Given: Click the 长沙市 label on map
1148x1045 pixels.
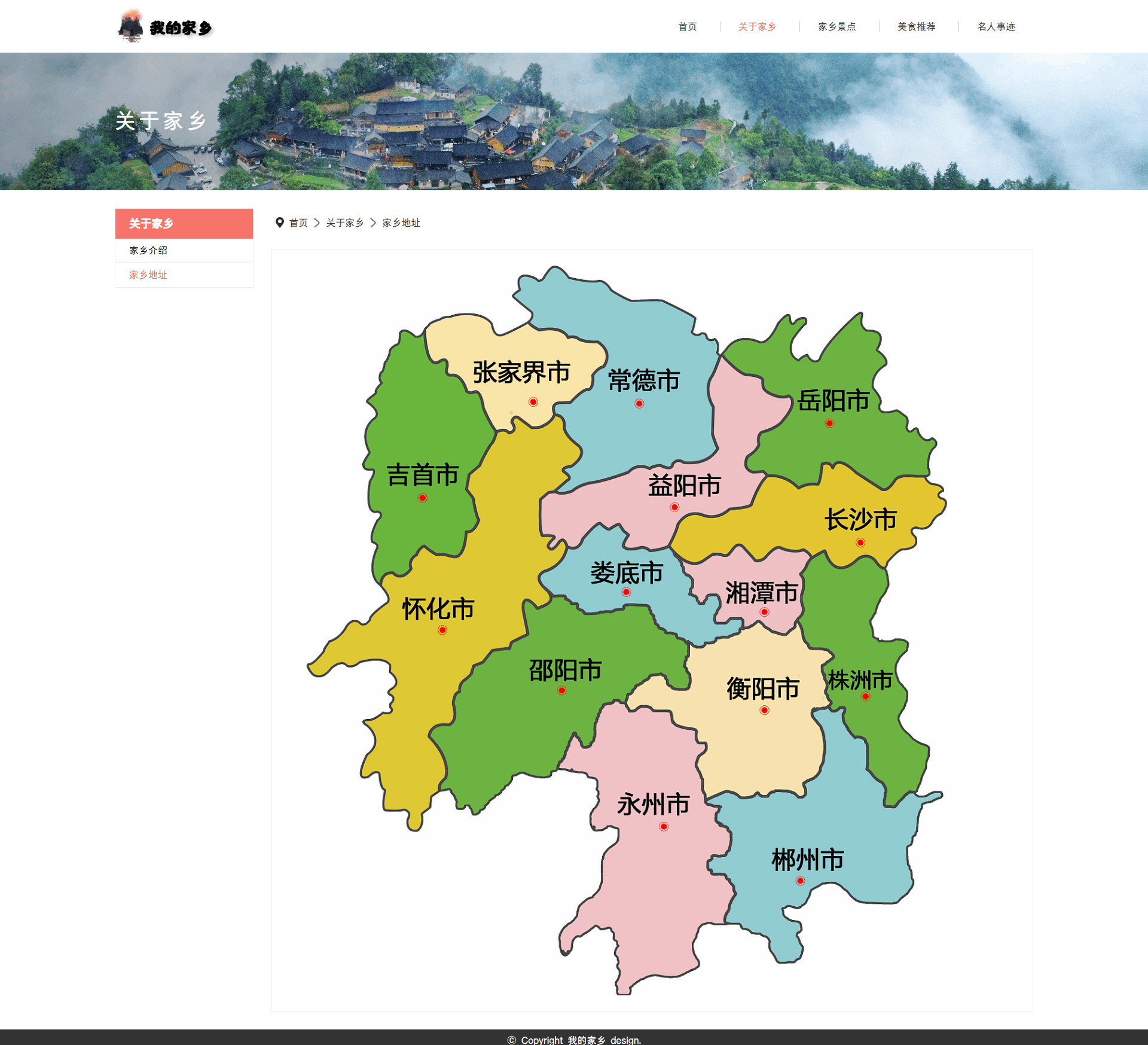Looking at the screenshot, I should coord(860,519).
